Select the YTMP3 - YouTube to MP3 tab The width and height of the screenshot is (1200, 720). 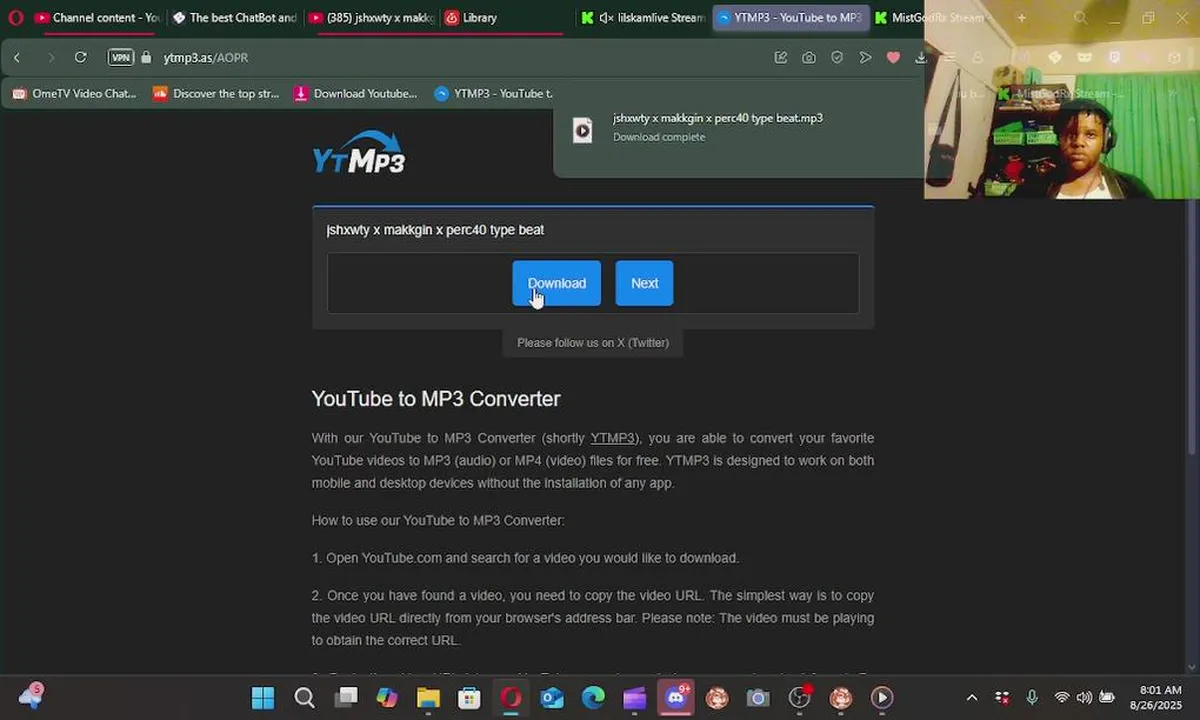pos(790,18)
